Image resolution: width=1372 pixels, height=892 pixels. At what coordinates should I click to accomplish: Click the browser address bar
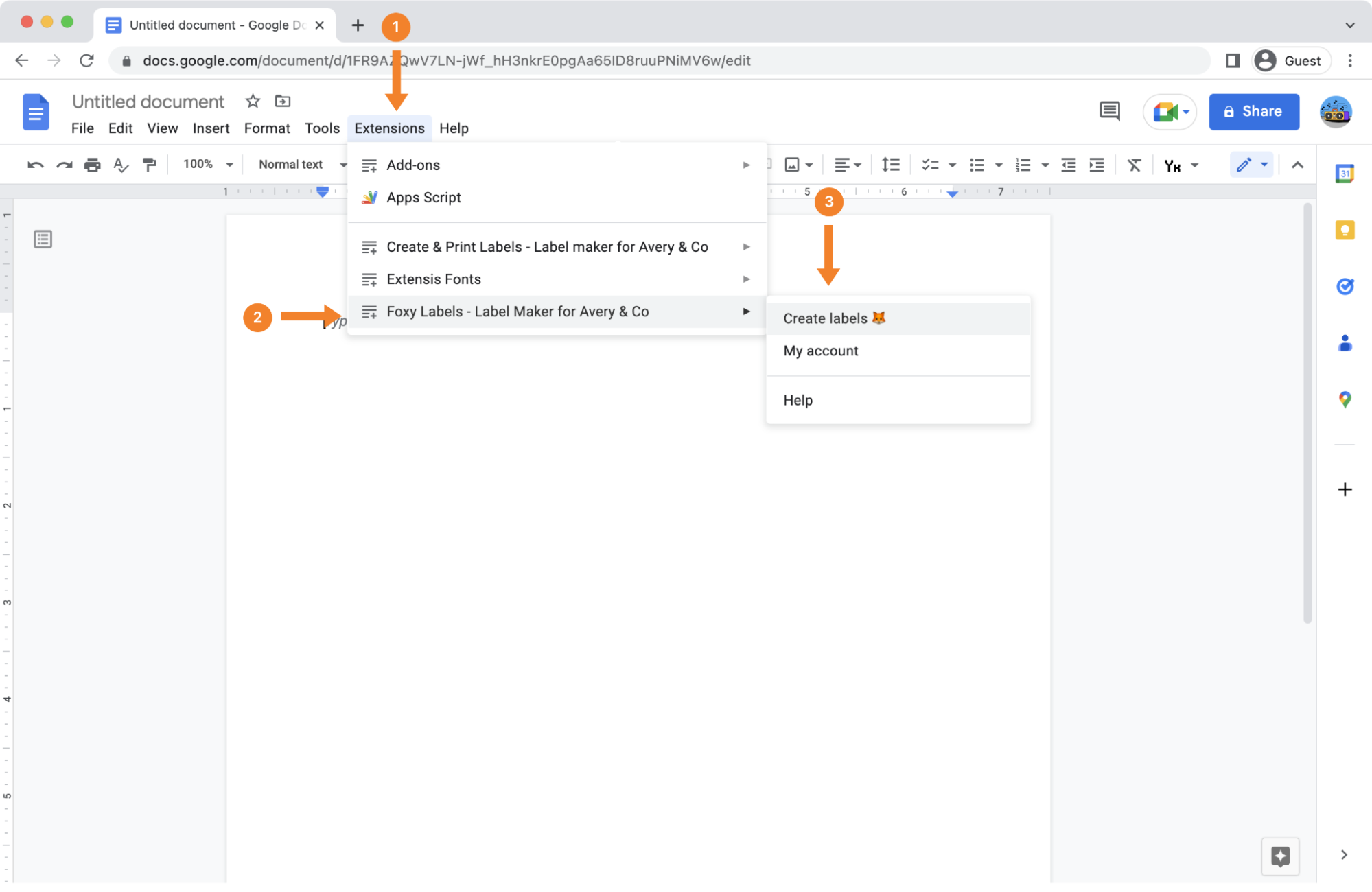pyautogui.click(x=659, y=61)
